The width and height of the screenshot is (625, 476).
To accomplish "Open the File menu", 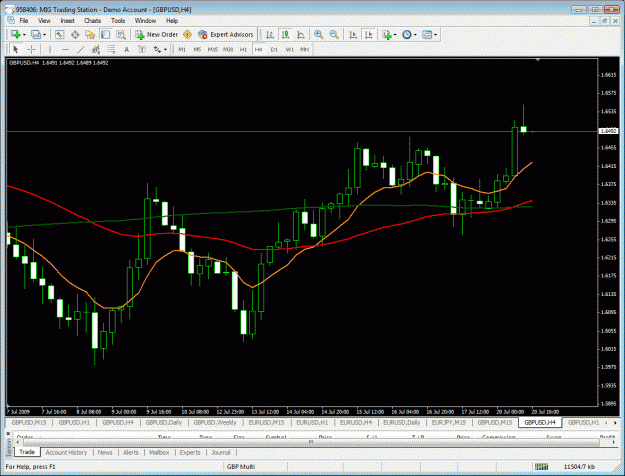I will tap(24, 21).
